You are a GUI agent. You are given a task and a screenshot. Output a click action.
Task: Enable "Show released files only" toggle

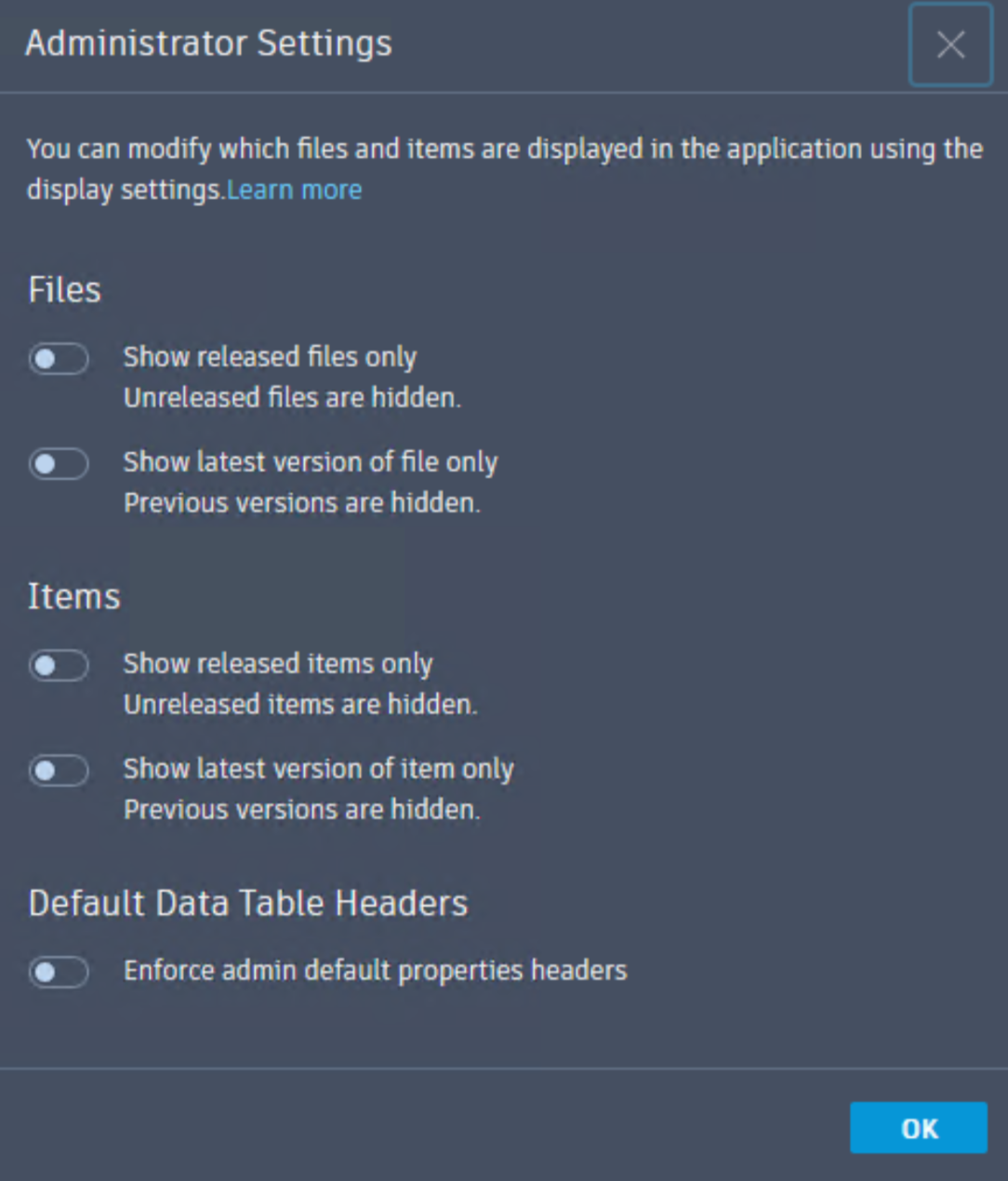click(59, 359)
